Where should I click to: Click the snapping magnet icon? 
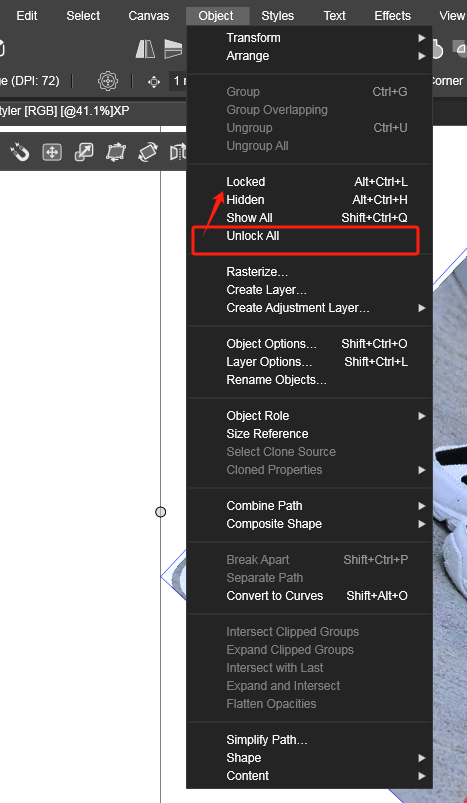click(20, 152)
